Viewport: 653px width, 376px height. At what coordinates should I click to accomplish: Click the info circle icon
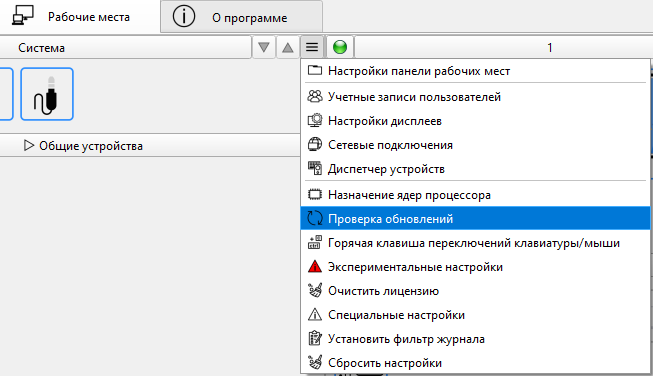(184, 17)
